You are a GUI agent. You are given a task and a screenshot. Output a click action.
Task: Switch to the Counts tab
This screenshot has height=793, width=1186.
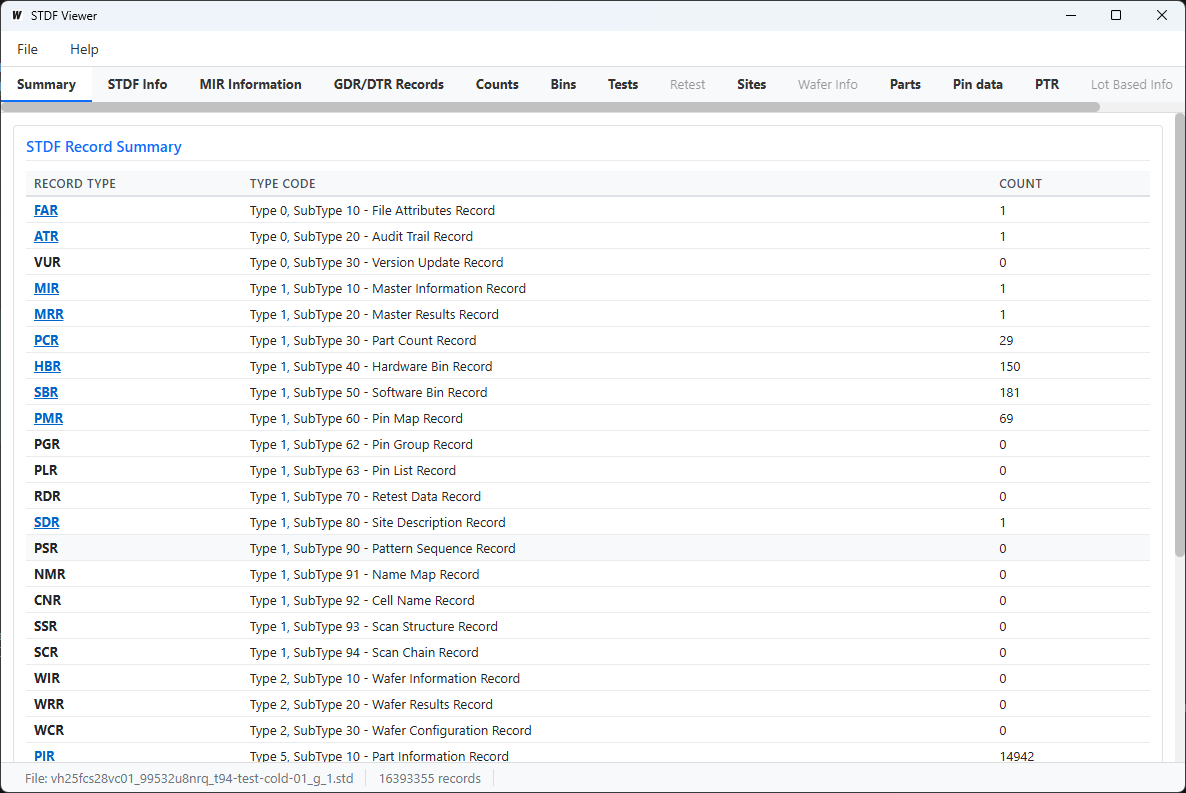tap(497, 84)
